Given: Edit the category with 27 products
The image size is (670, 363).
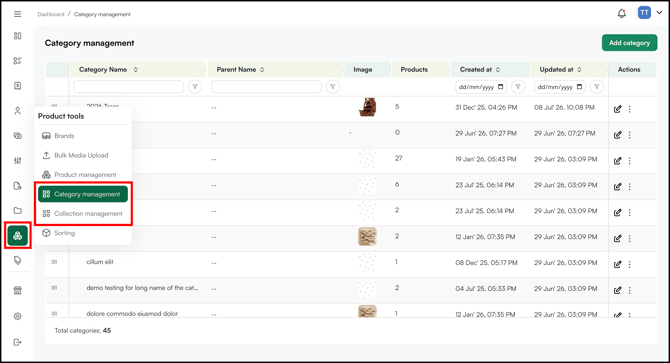Looking at the screenshot, I should (x=617, y=161).
